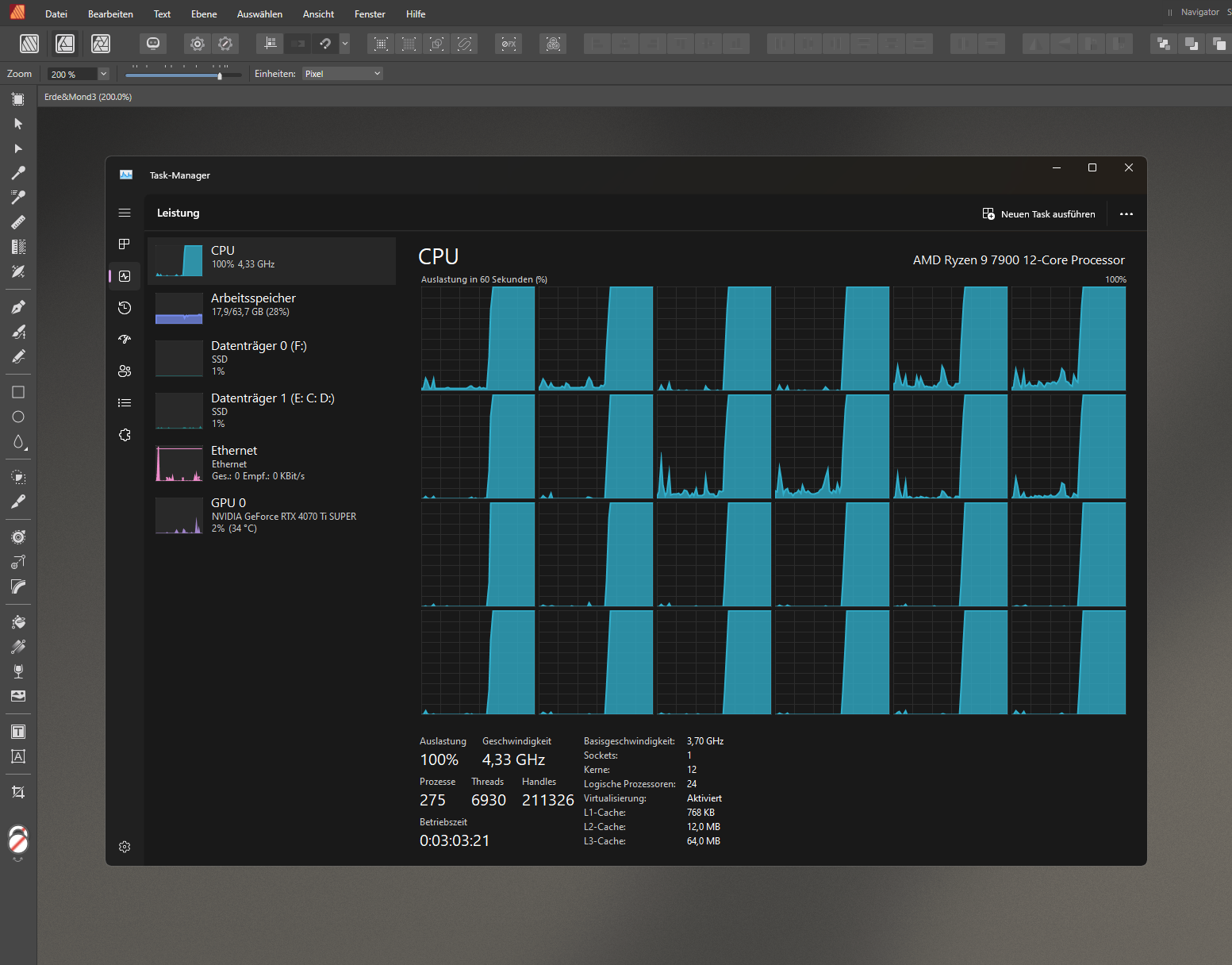The height and width of the screenshot is (965, 1232).
Task: Select the Artboard tool in left toolbar
Action: click(18, 99)
